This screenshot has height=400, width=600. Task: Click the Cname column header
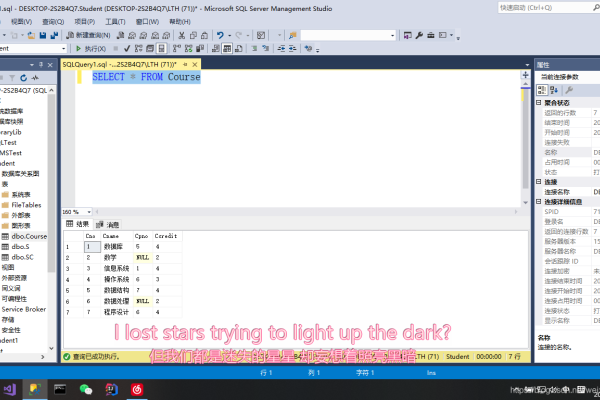pos(112,235)
